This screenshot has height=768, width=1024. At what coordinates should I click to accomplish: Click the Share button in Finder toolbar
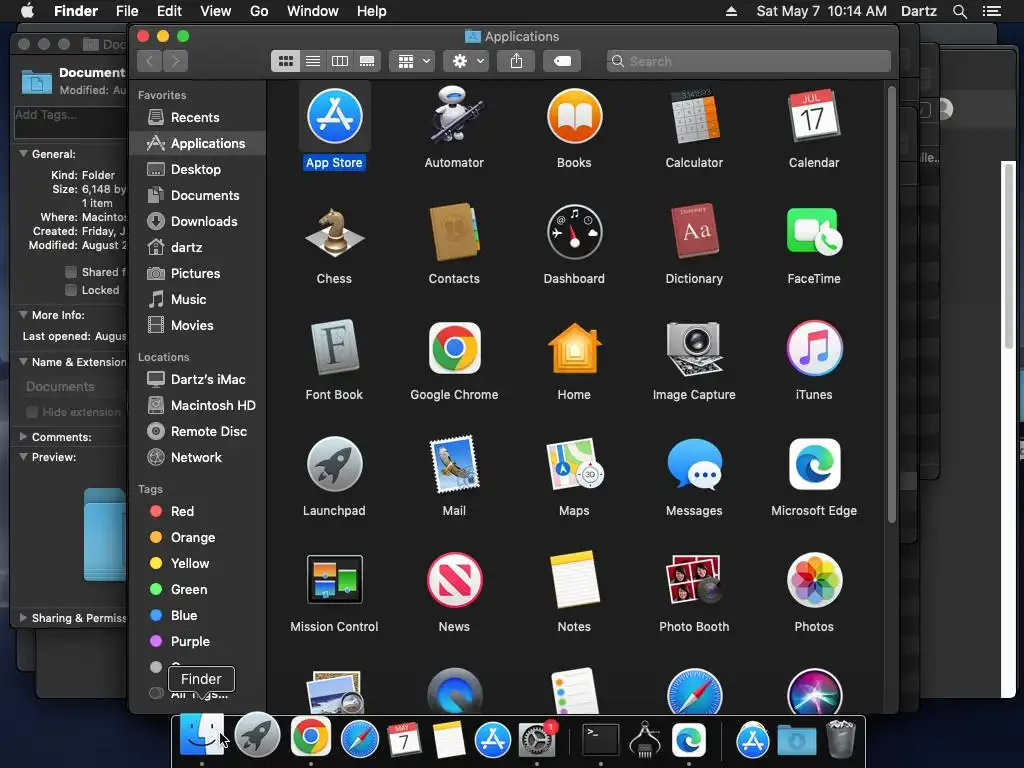click(x=516, y=61)
